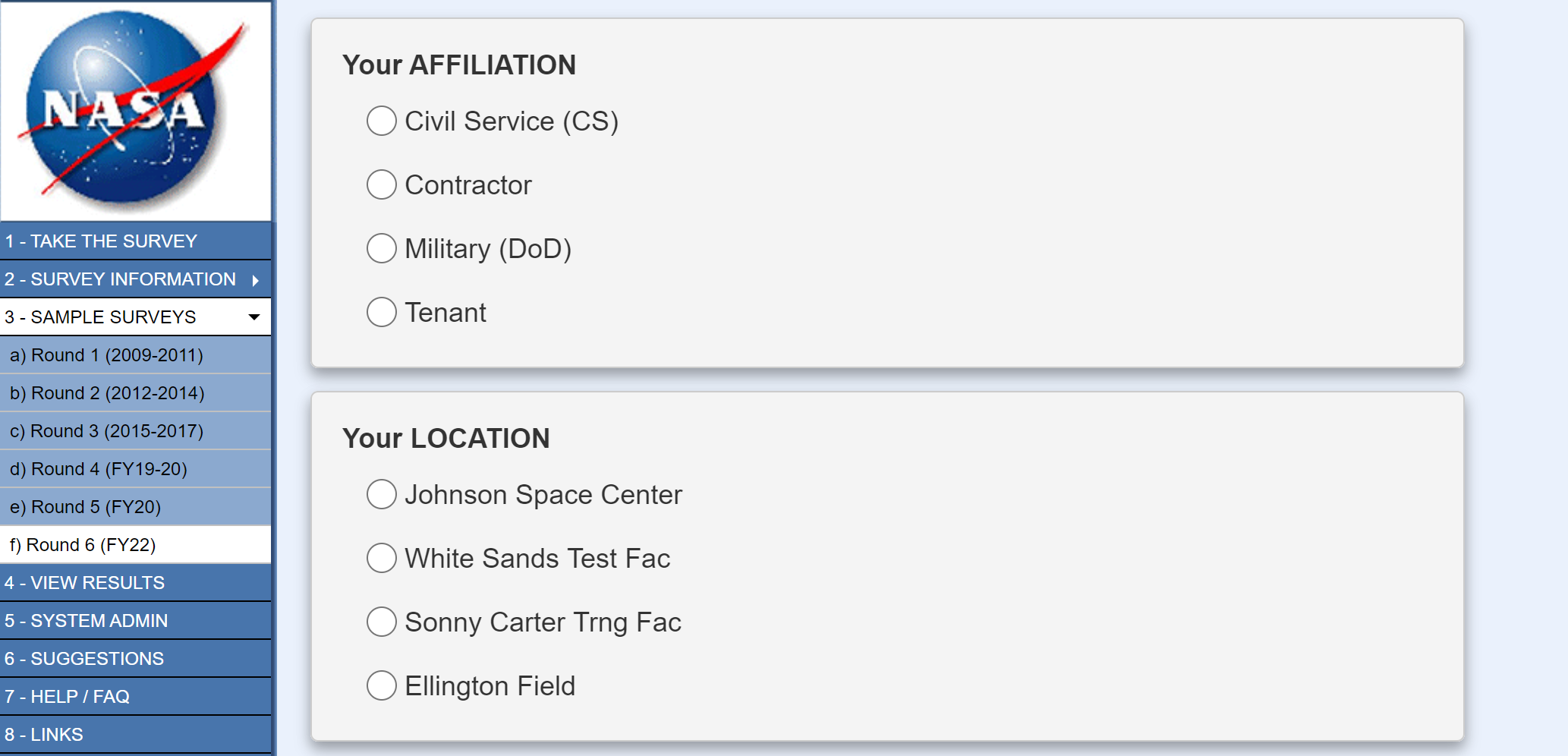Choose Contractor as your affiliation

382,184
